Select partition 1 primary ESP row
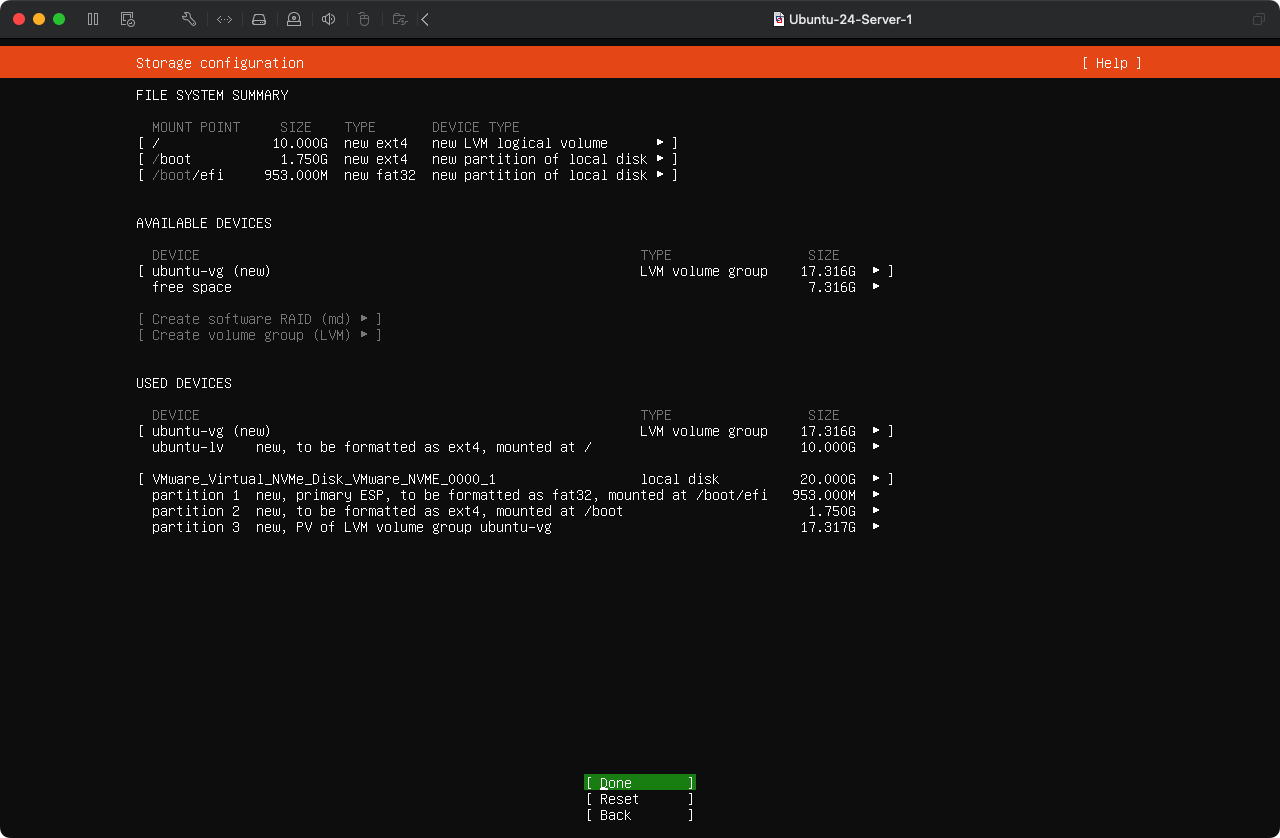1280x838 pixels. tap(516, 495)
